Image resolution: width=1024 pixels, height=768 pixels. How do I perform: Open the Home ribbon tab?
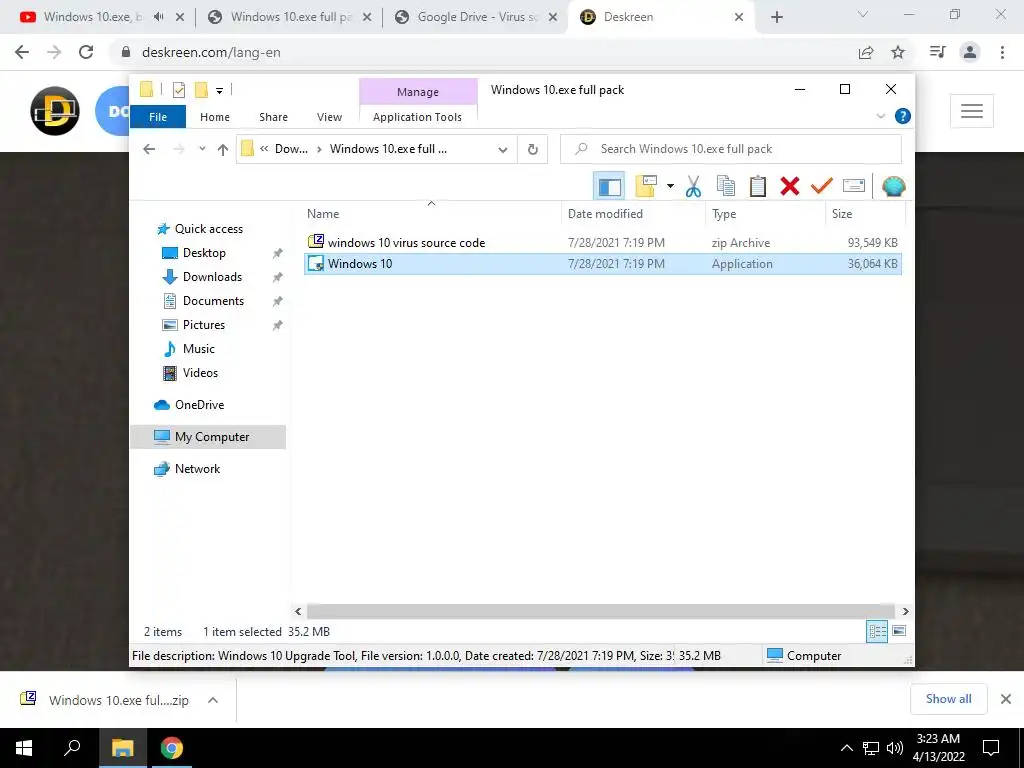tap(215, 117)
